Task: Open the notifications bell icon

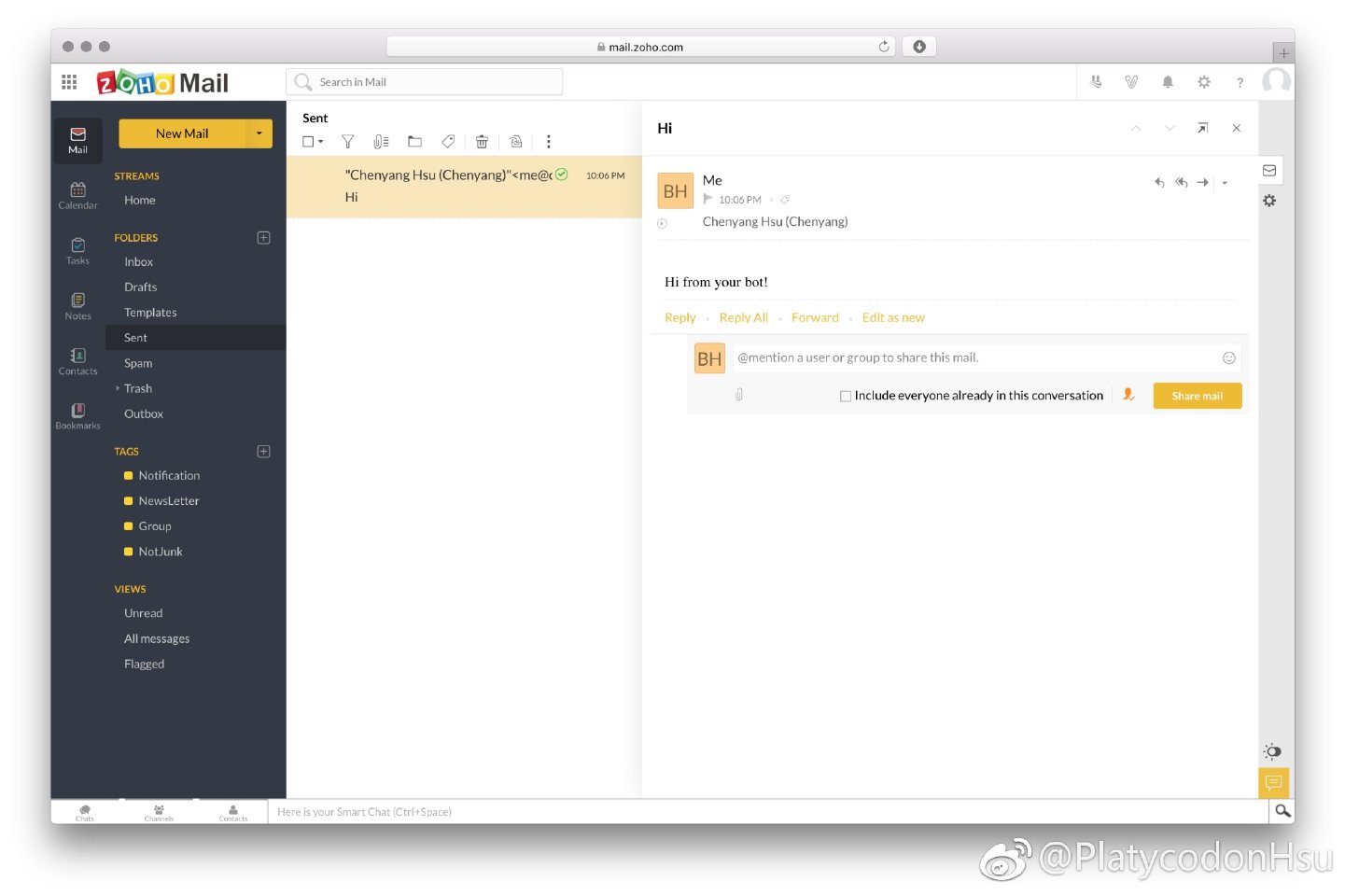Action: click(1167, 82)
